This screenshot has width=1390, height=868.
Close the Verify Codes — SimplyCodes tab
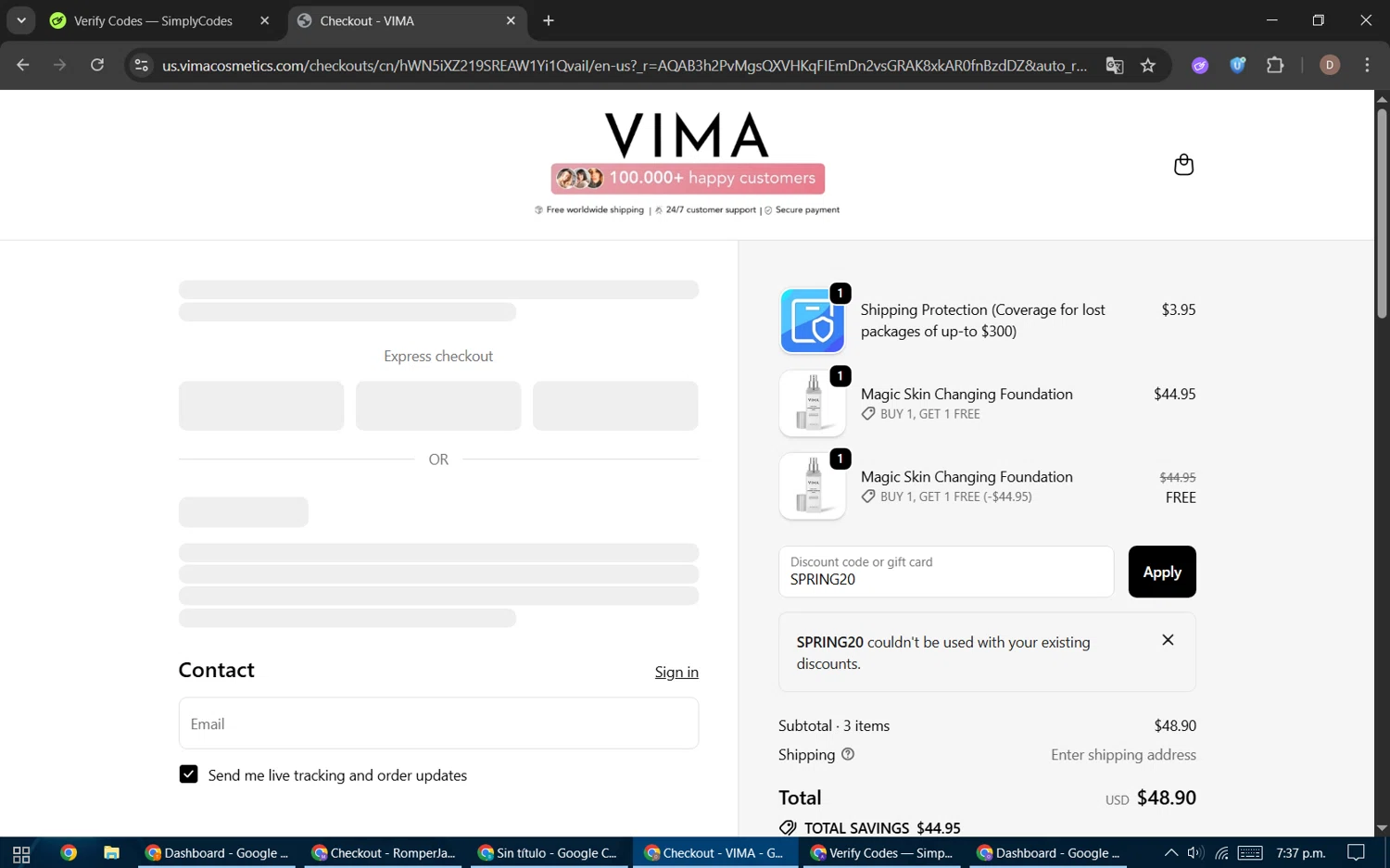(264, 20)
